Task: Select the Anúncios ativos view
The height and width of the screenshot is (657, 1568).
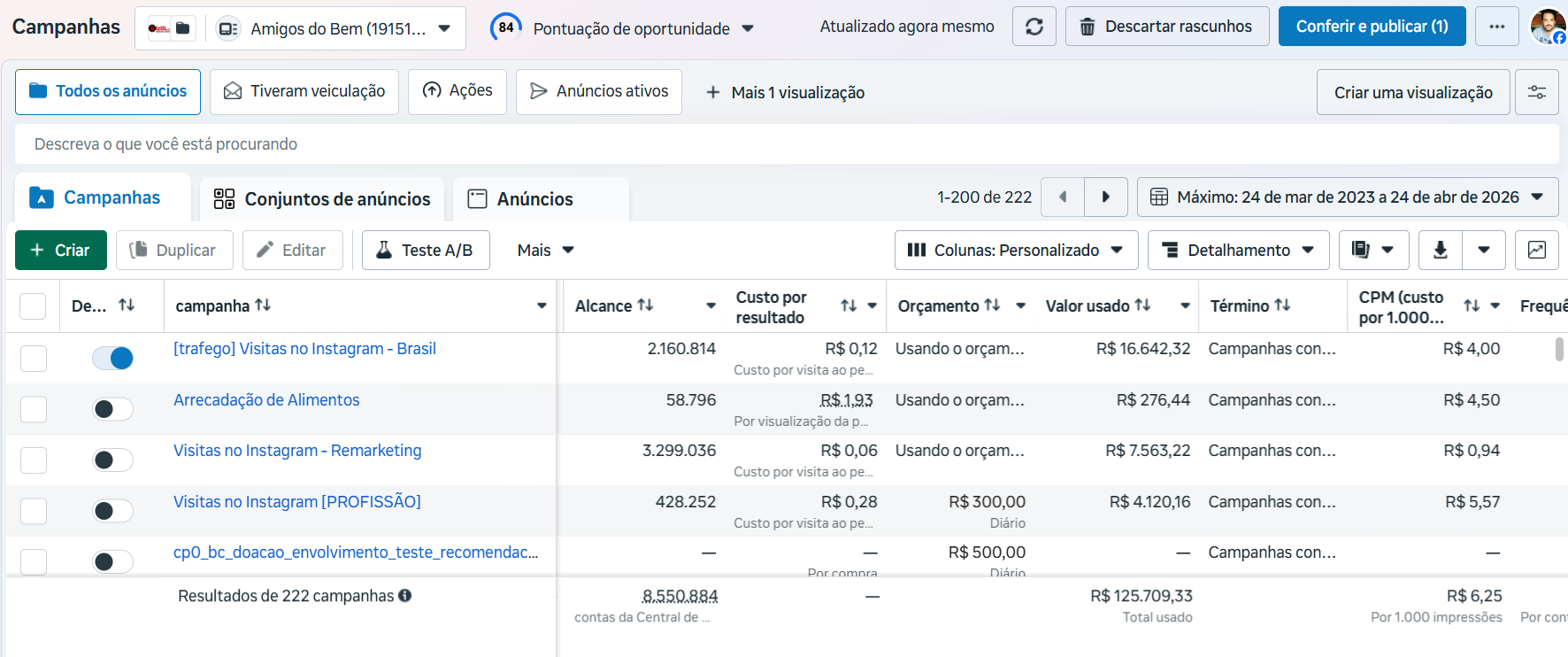Action: (x=599, y=91)
